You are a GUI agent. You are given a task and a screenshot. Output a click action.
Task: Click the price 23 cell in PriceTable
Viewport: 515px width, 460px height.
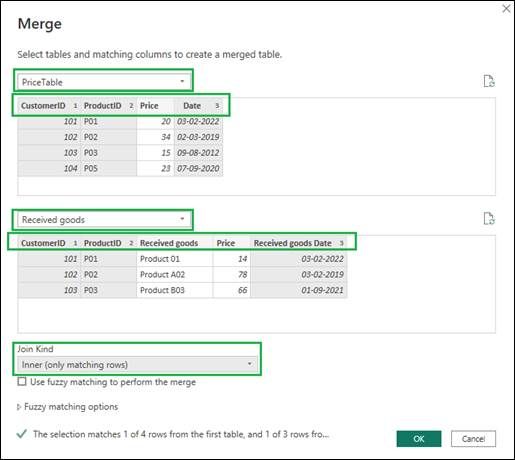click(155, 168)
